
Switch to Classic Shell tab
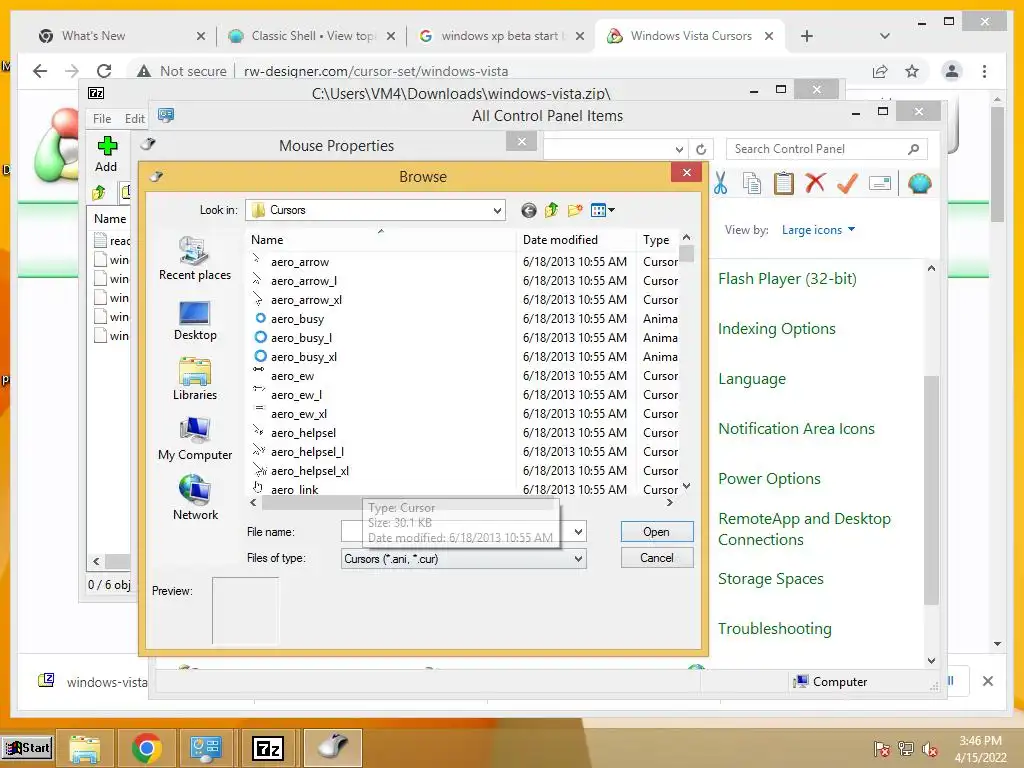tap(312, 36)
